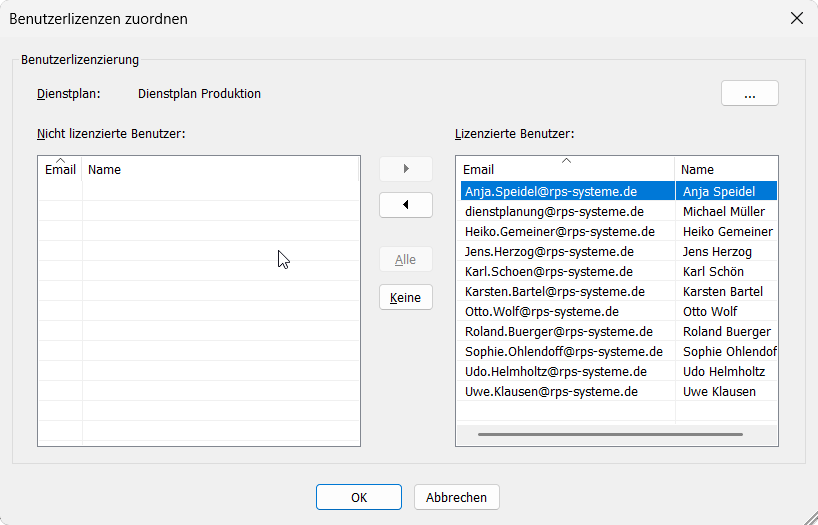Sort licensed users by Name column header

click(726, 169)
